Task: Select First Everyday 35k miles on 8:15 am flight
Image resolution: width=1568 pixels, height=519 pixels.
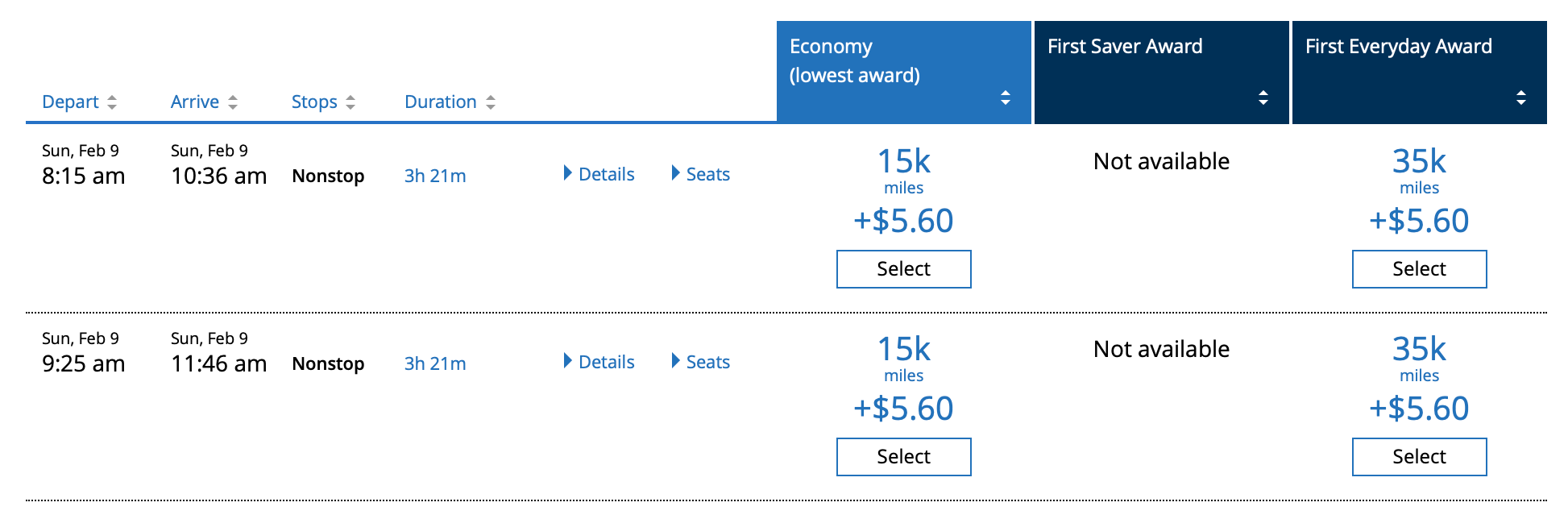Action: (x=1420, y=269)
